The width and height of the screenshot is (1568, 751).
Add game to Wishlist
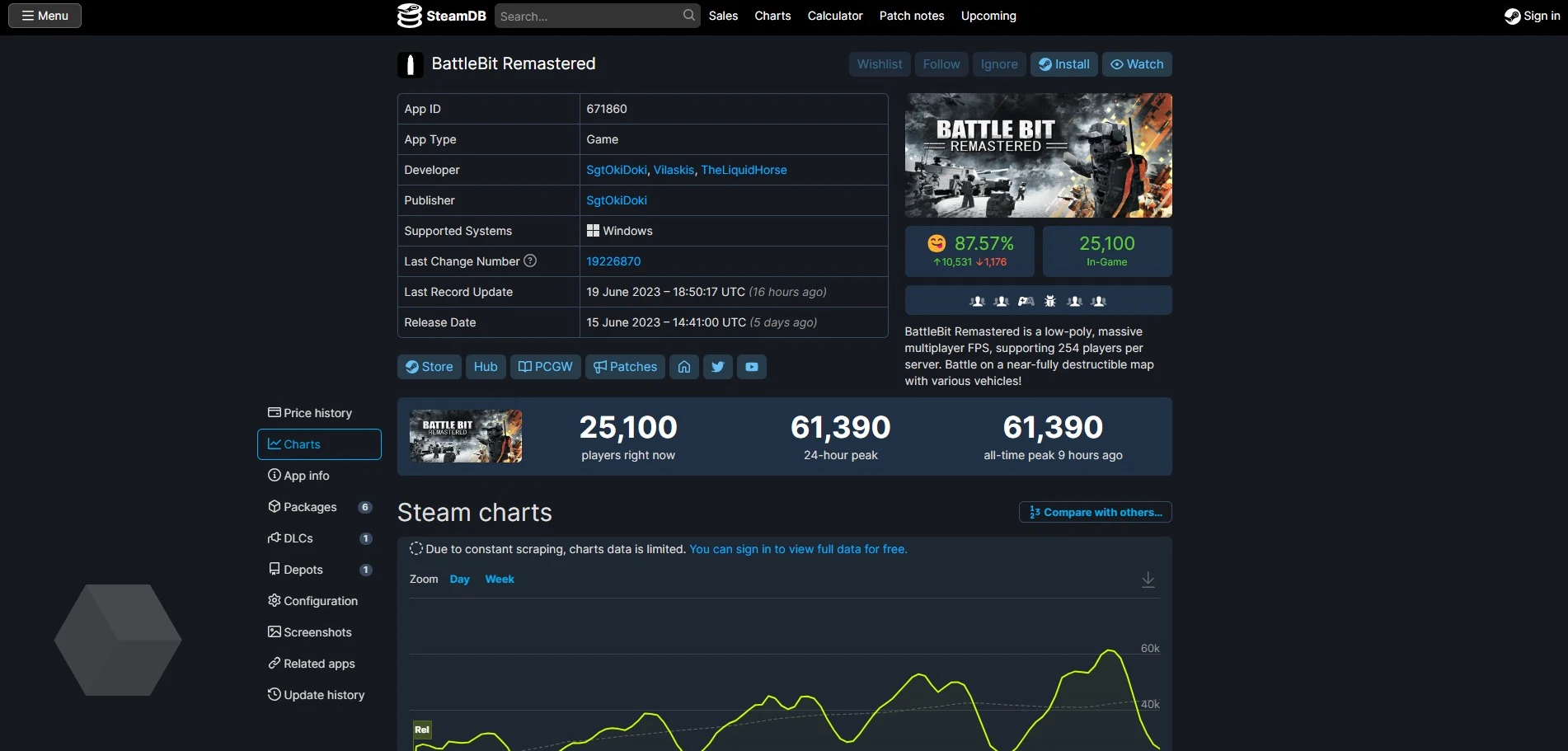click(880, 64)
